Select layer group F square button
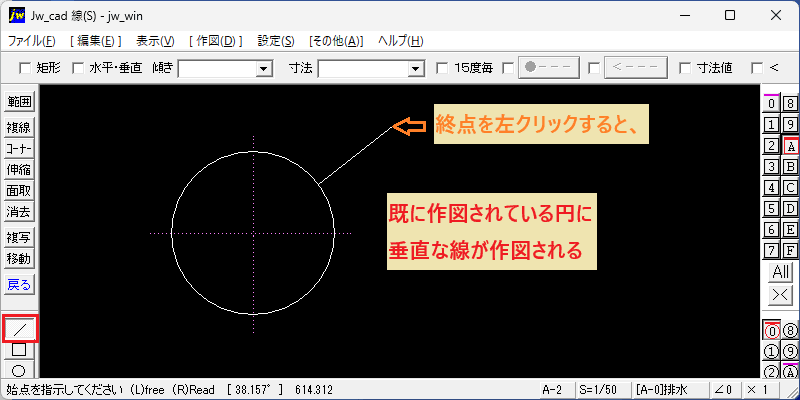This screenshot has width=800, height=400. [x=790, y=251]
